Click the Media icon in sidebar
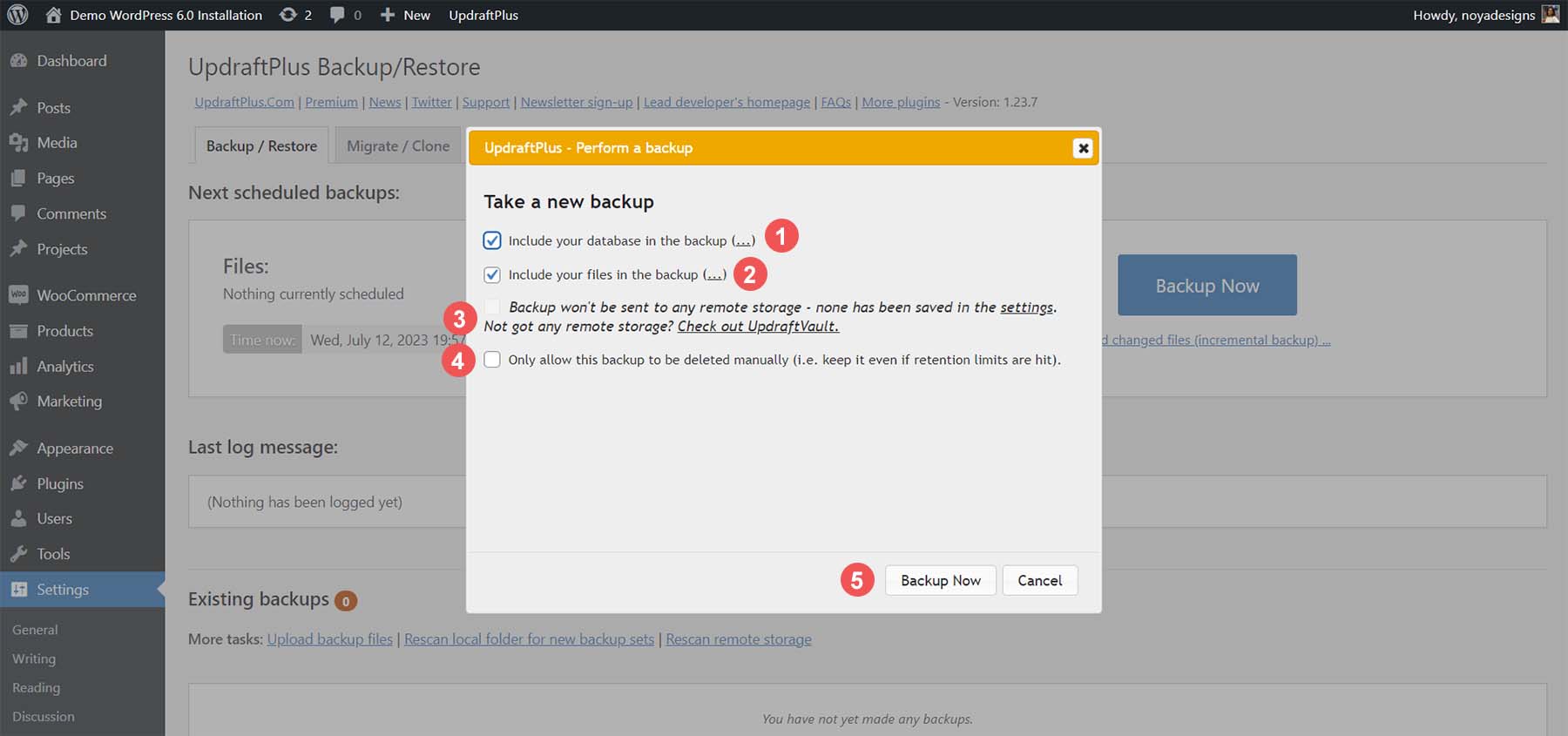The image size is (1568, 736). (x=18, y=143)
